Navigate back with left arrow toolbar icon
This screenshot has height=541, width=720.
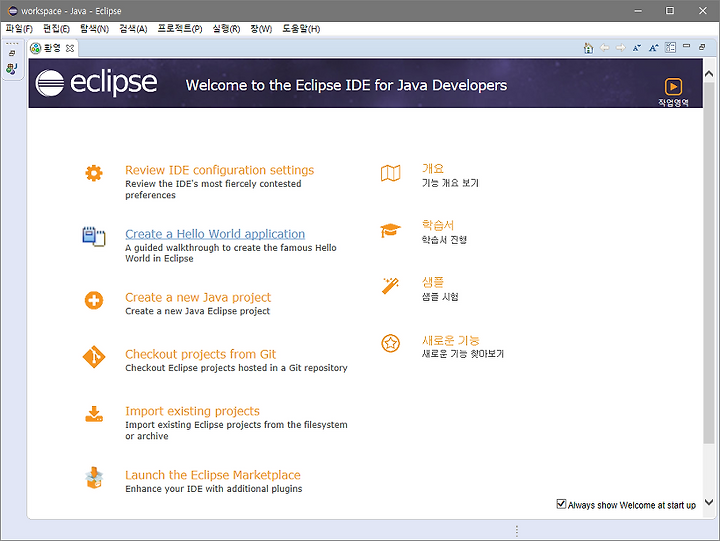tap(605, 48)
